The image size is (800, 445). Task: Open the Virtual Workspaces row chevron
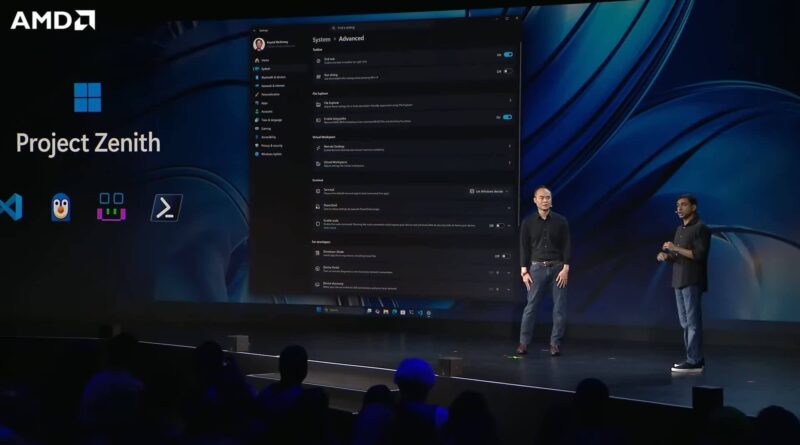[509, 163]
